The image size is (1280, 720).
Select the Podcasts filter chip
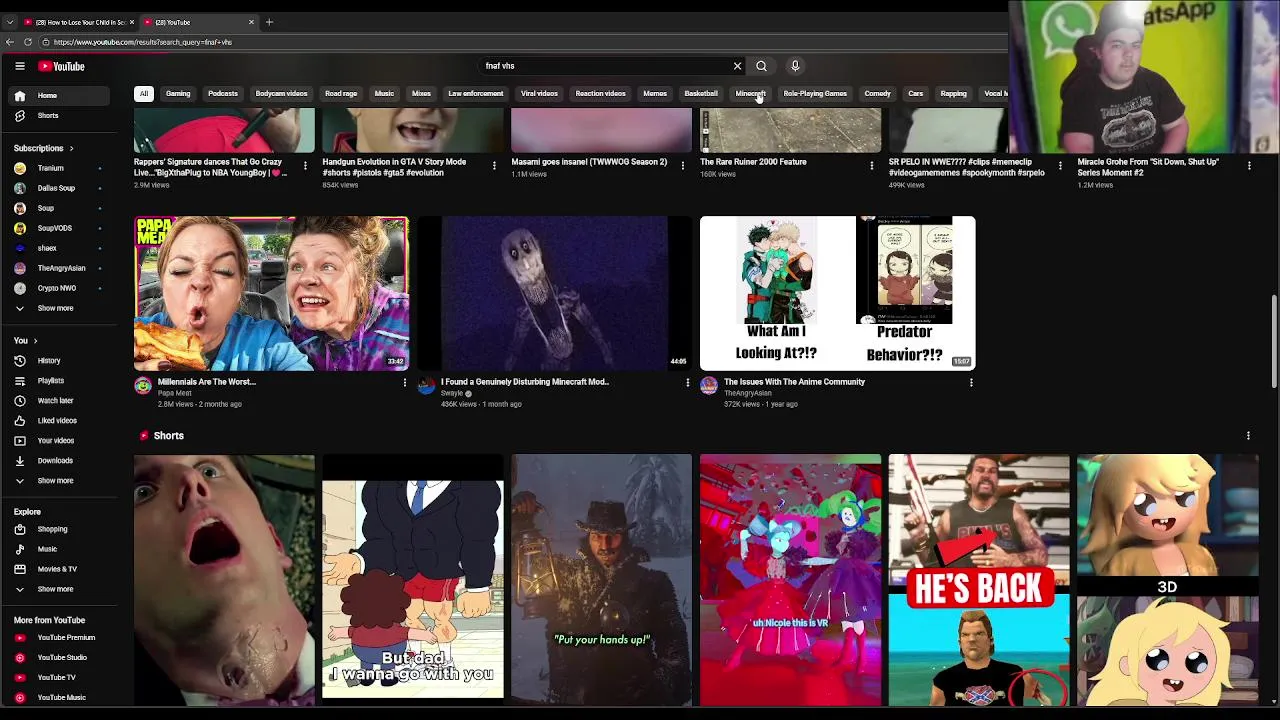(223, 94)
